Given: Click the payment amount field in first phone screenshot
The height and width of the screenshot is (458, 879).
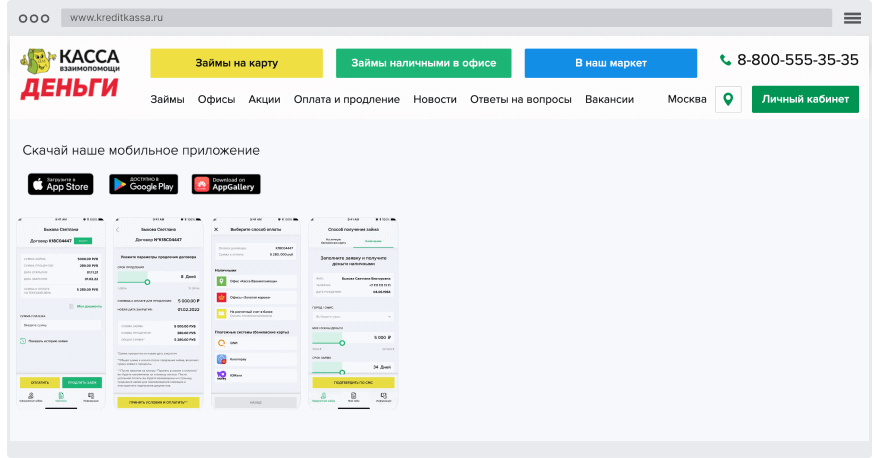Looking at the screenshot, I should (61, 325).
